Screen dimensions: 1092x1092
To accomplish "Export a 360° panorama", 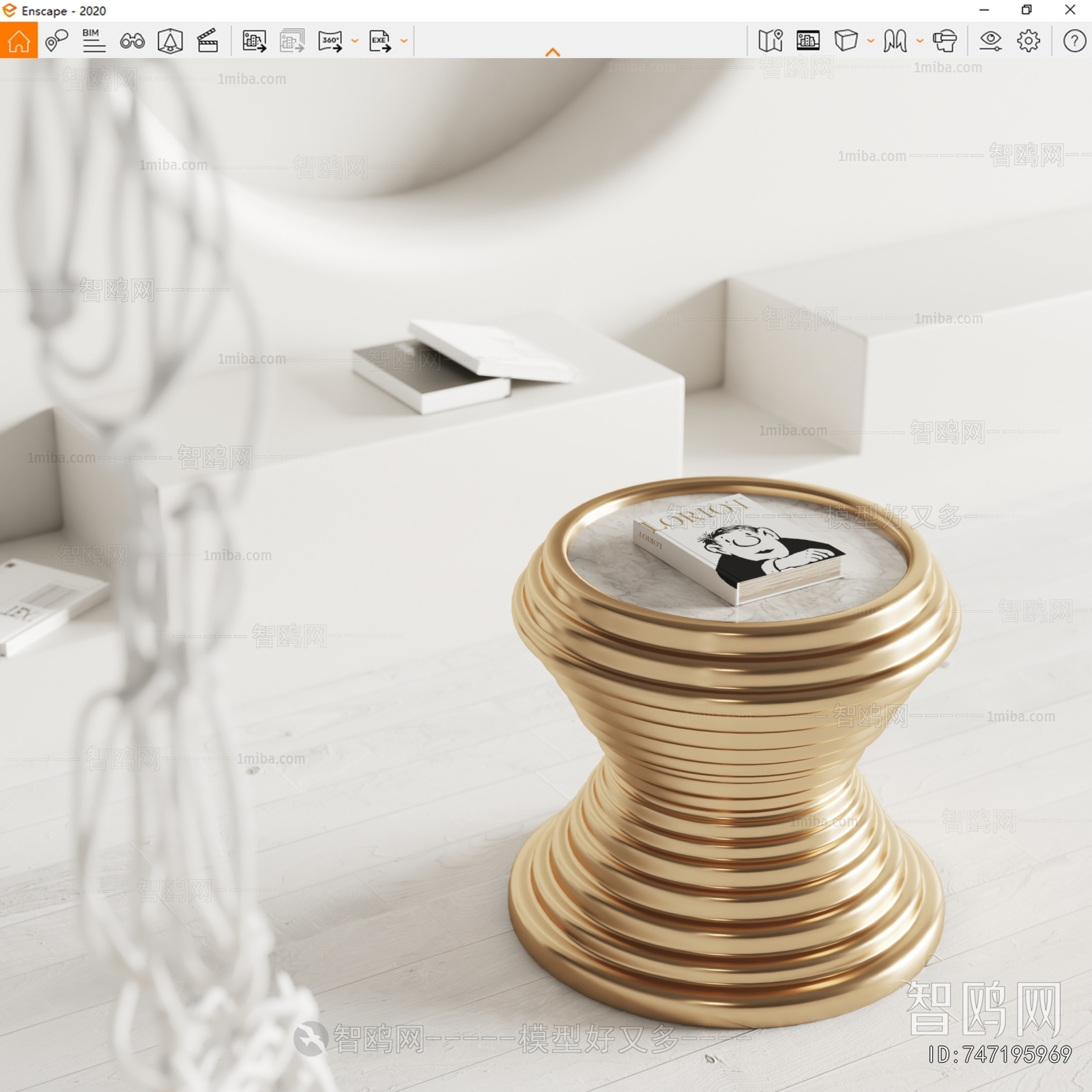I will 330,41.
